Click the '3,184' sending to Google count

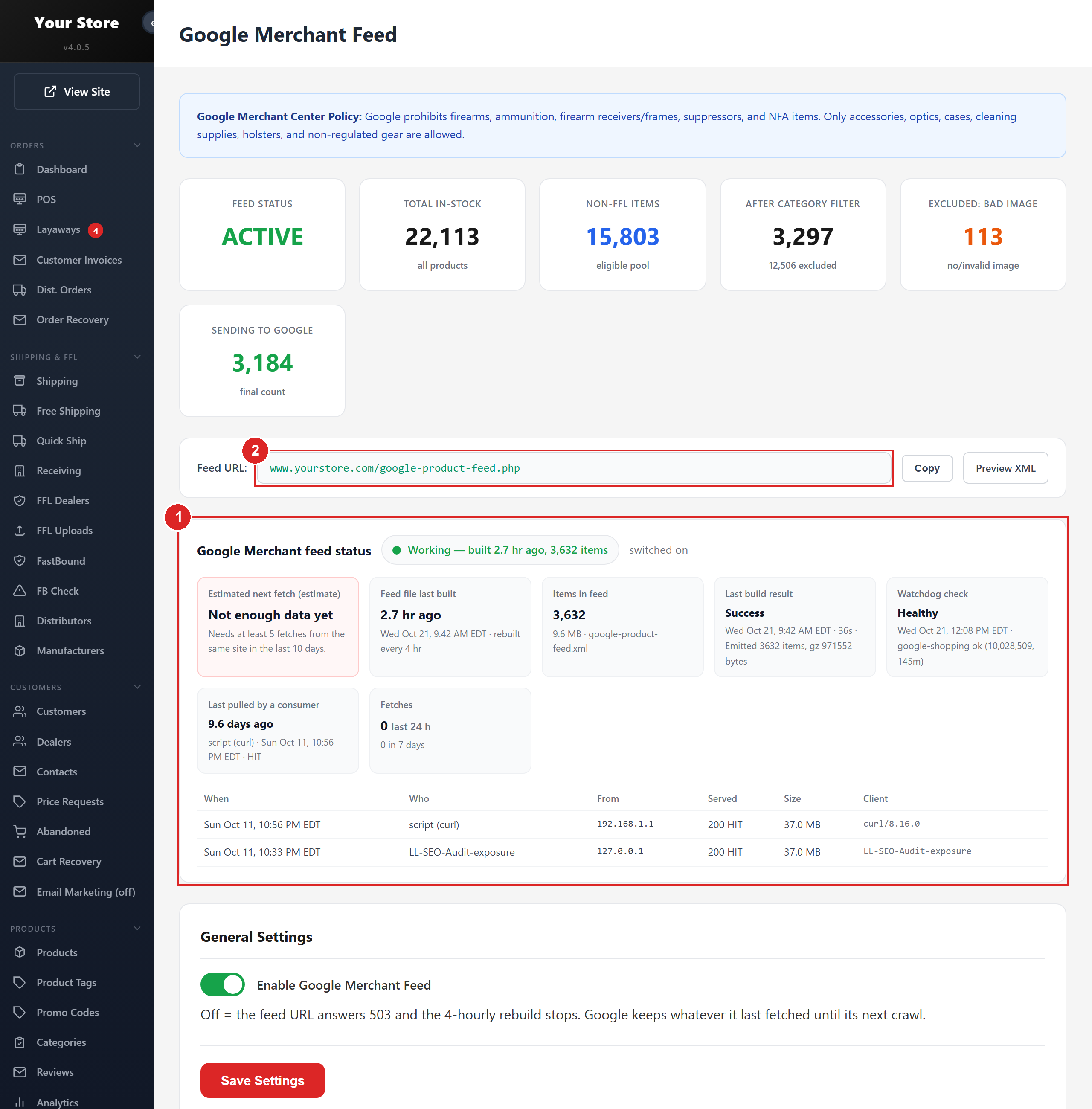262,363
